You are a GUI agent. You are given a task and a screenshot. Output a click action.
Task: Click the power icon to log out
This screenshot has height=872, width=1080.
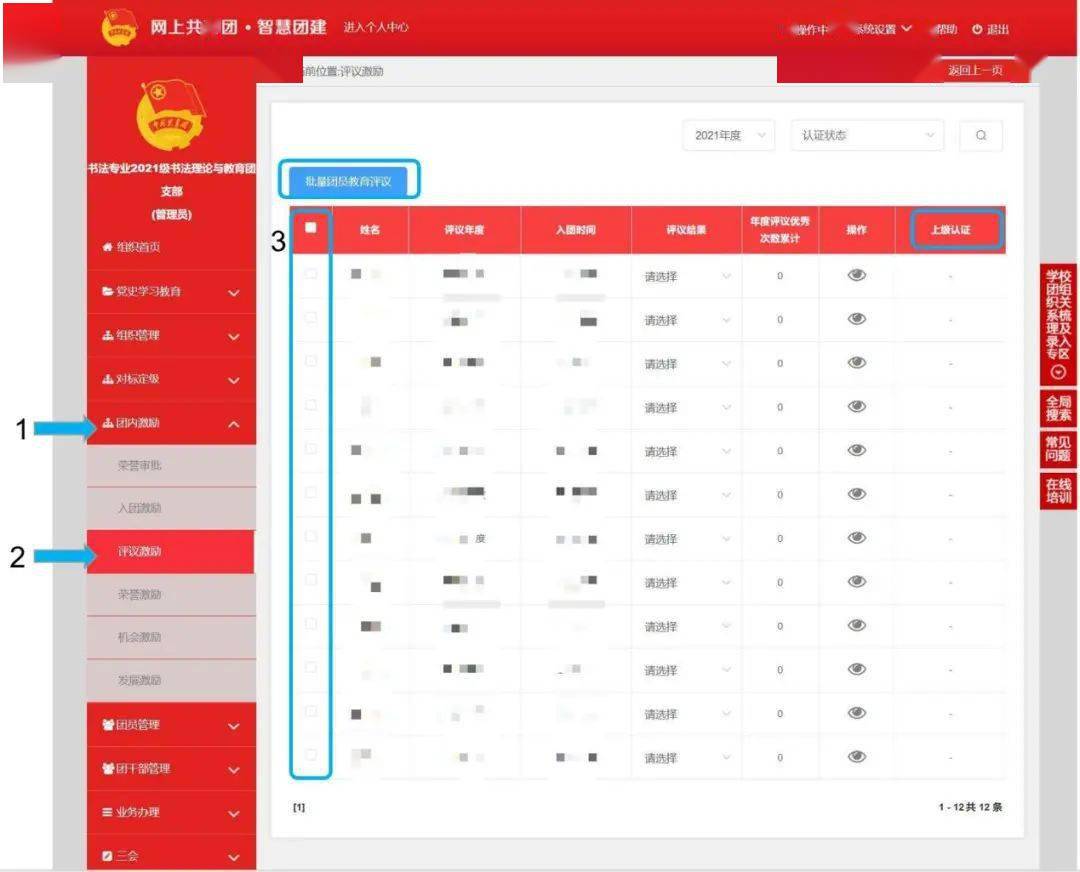(x=975, y=29)
